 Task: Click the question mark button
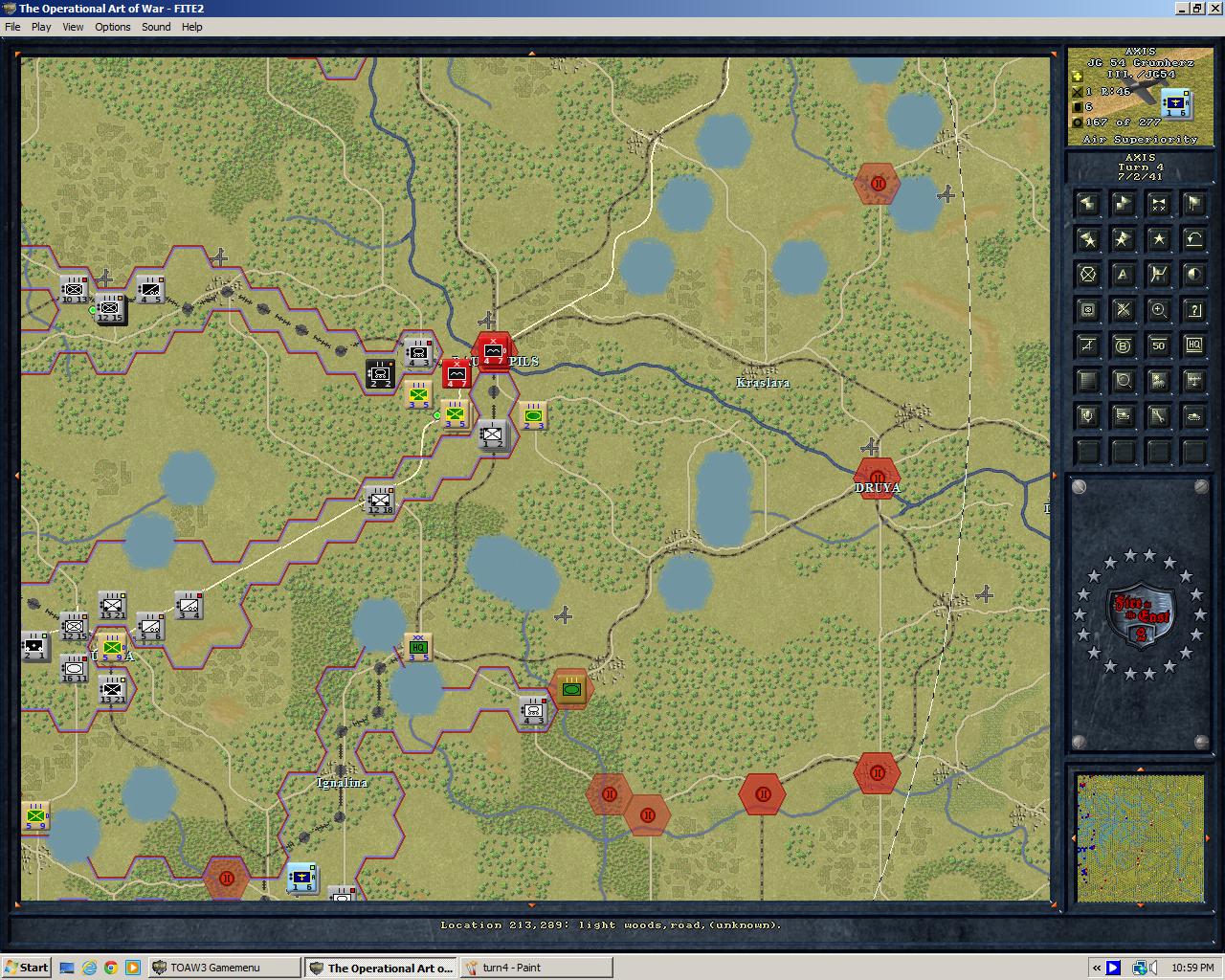tap(1193, 310)
